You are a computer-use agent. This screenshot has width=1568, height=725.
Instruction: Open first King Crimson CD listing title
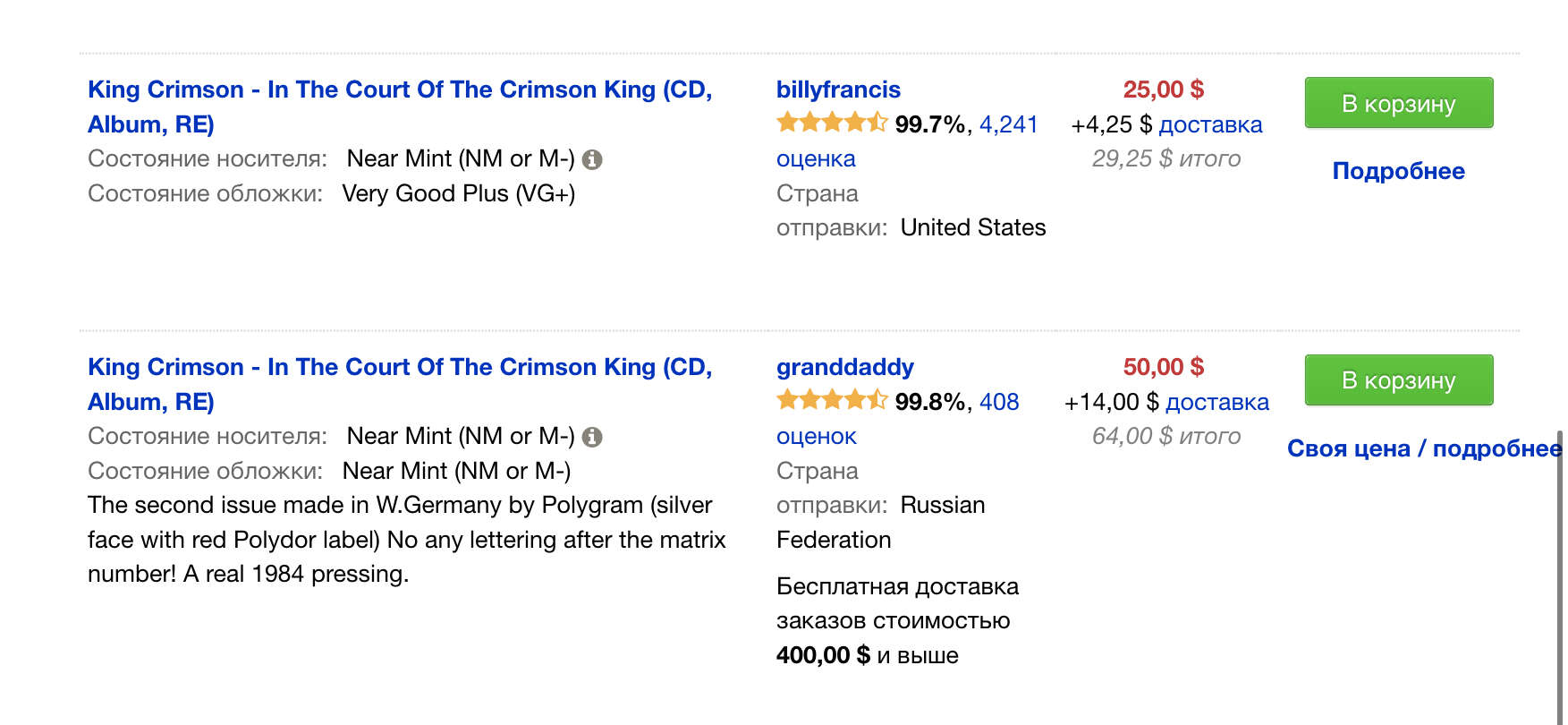[400, 107]
